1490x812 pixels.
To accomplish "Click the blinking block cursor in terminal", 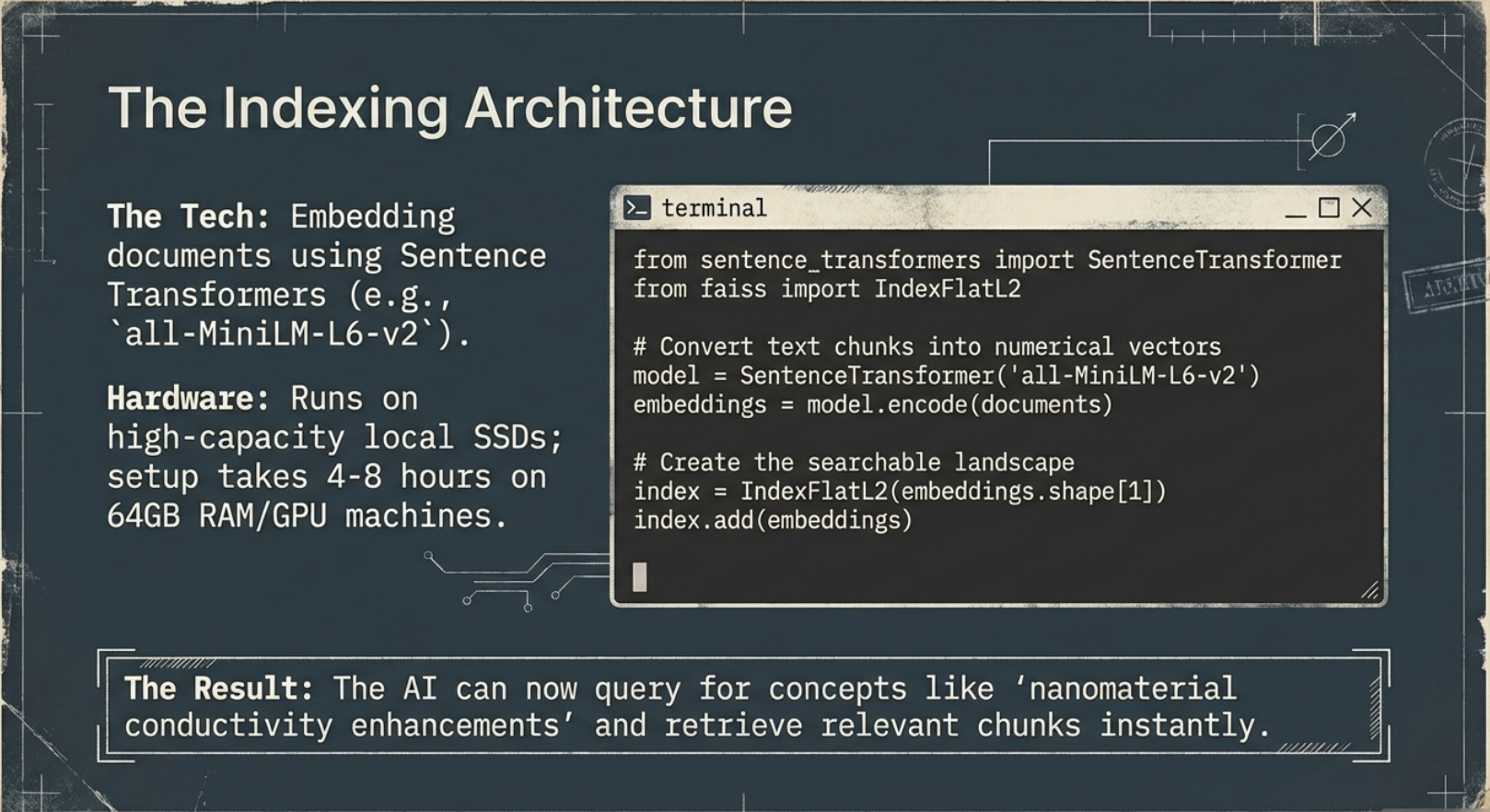I will (x=639, y=577).
